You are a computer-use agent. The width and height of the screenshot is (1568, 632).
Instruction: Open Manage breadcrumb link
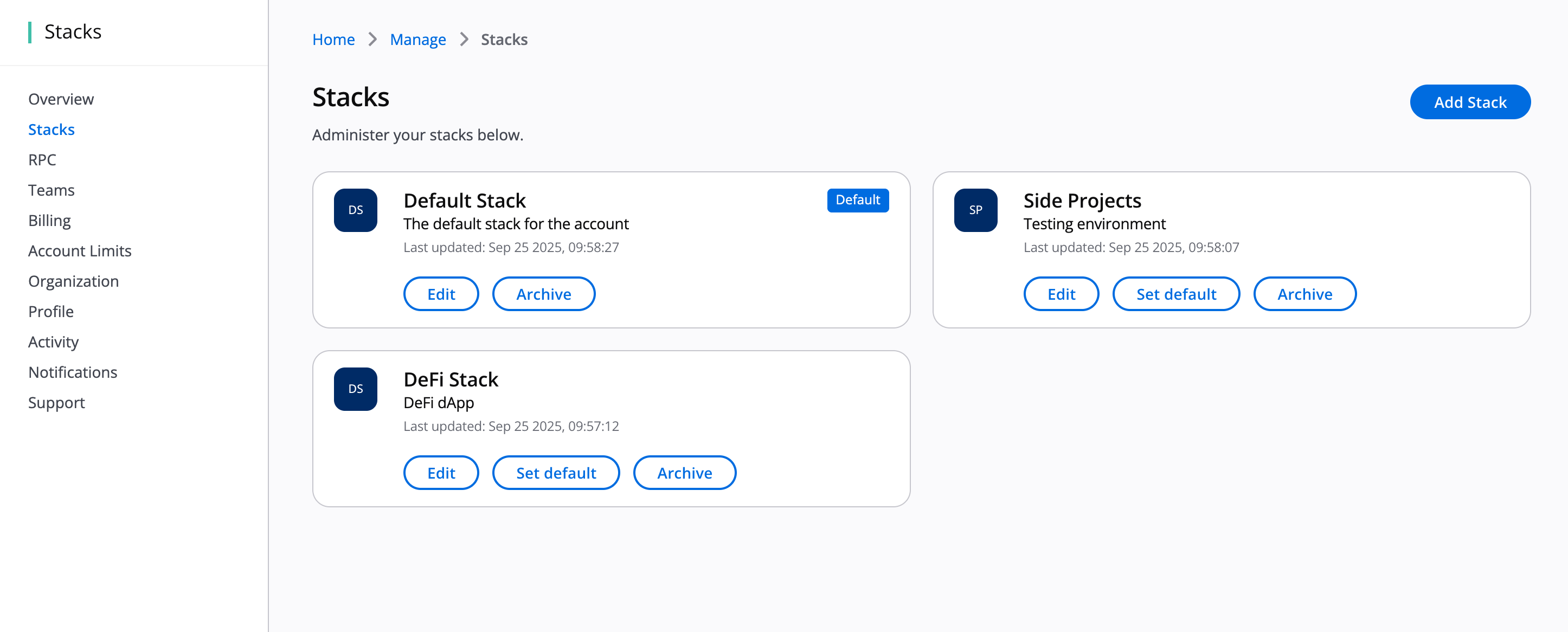tap(417, 40)
